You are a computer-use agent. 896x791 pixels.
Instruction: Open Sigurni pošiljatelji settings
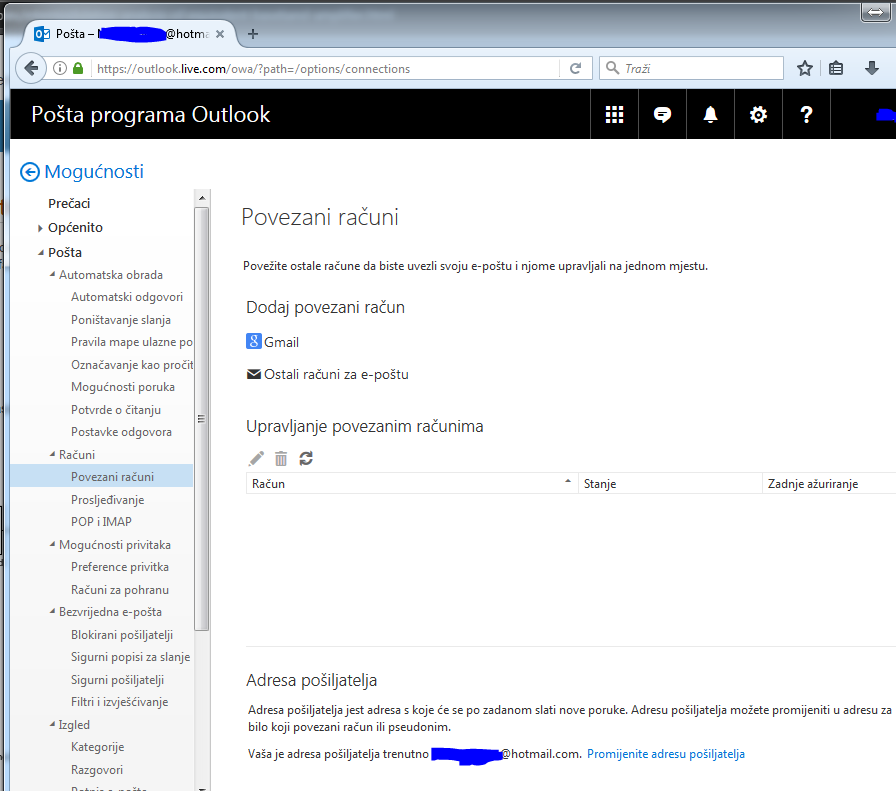pos(117,680)
